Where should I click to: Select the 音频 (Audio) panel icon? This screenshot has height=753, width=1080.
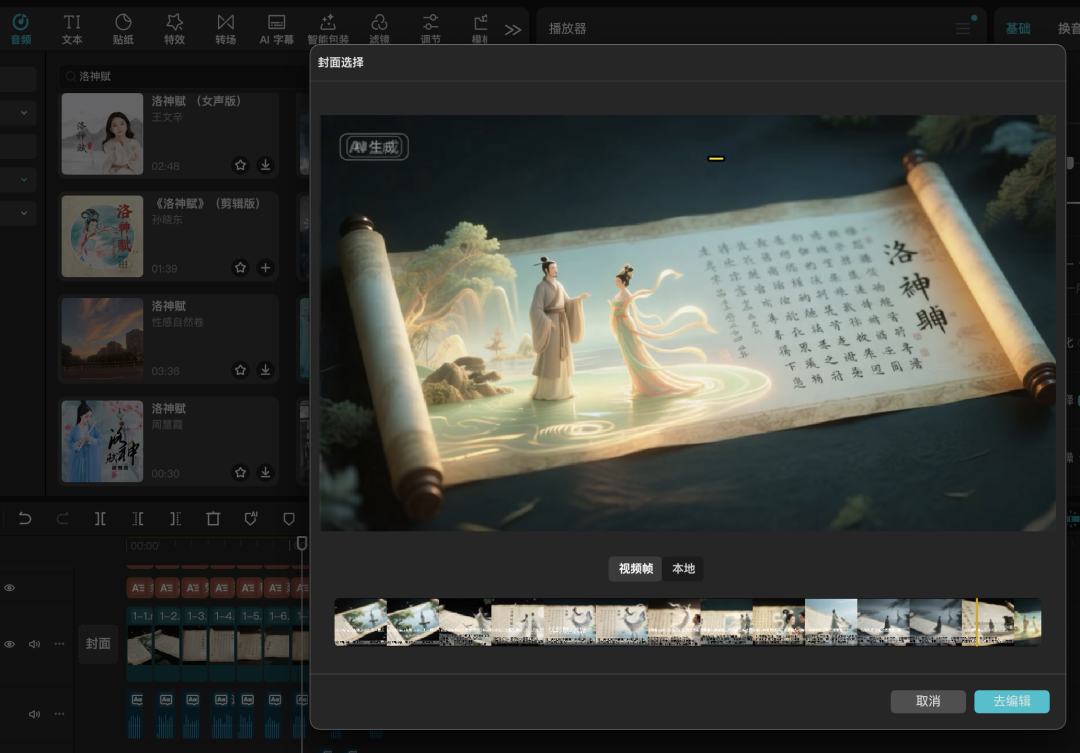click(22, 22)
